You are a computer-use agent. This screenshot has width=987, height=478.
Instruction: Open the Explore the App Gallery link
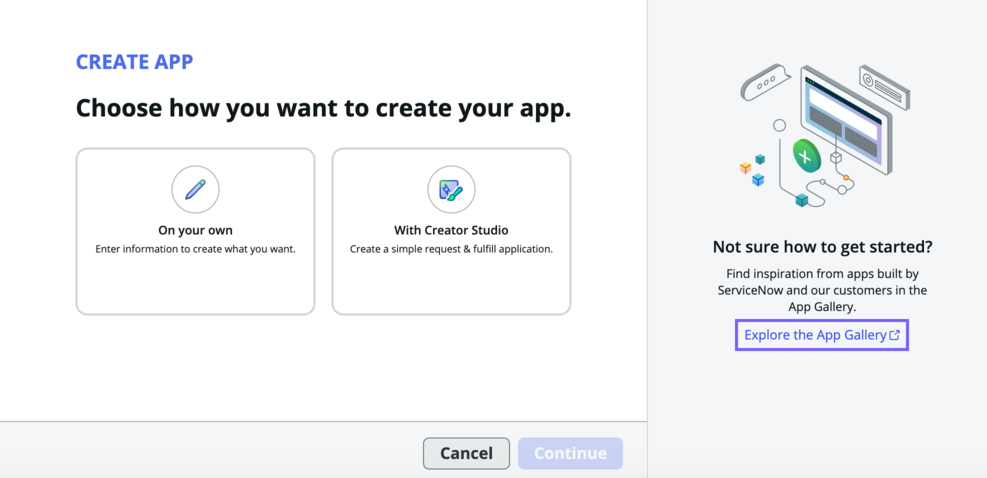(822, 335)
